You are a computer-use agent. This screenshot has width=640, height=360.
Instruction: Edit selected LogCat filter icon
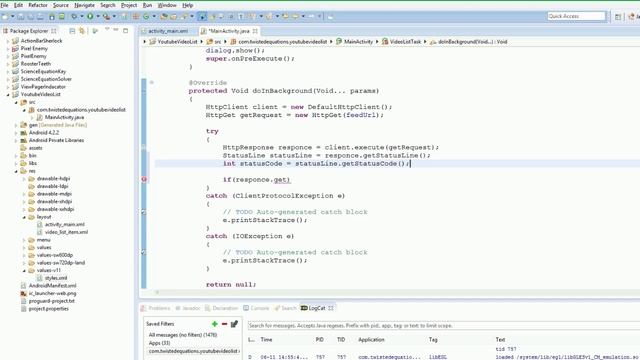(x=234, y=324)
